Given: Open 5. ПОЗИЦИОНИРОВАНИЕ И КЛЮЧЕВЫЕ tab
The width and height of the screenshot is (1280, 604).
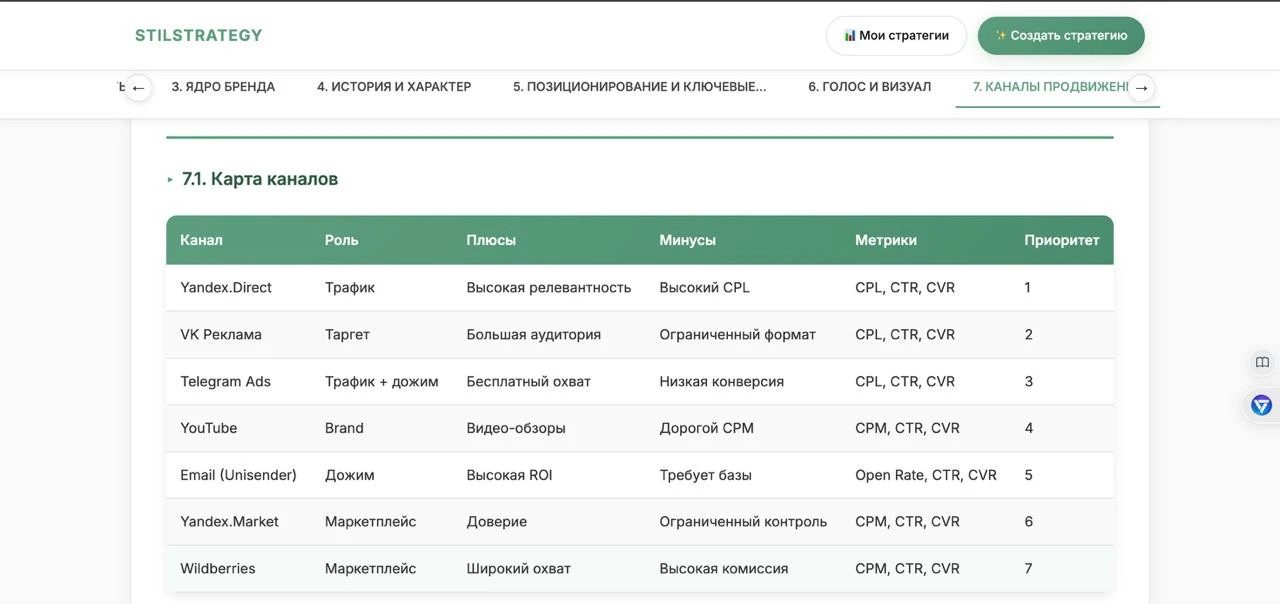Looking at the screenshot, I should 639,87.
